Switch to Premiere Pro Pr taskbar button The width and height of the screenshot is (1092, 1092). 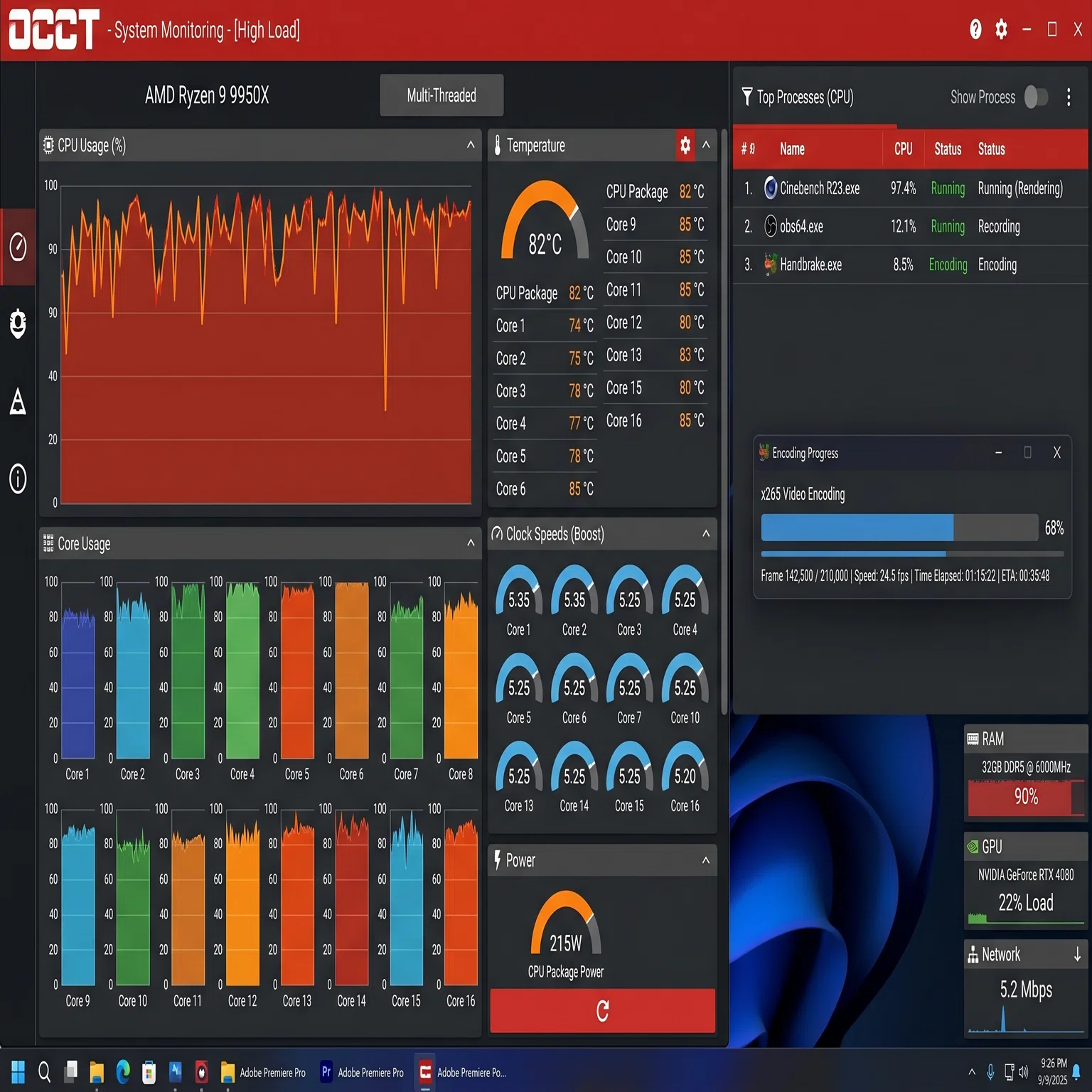pyautogui.click(x=363, y=1072)
